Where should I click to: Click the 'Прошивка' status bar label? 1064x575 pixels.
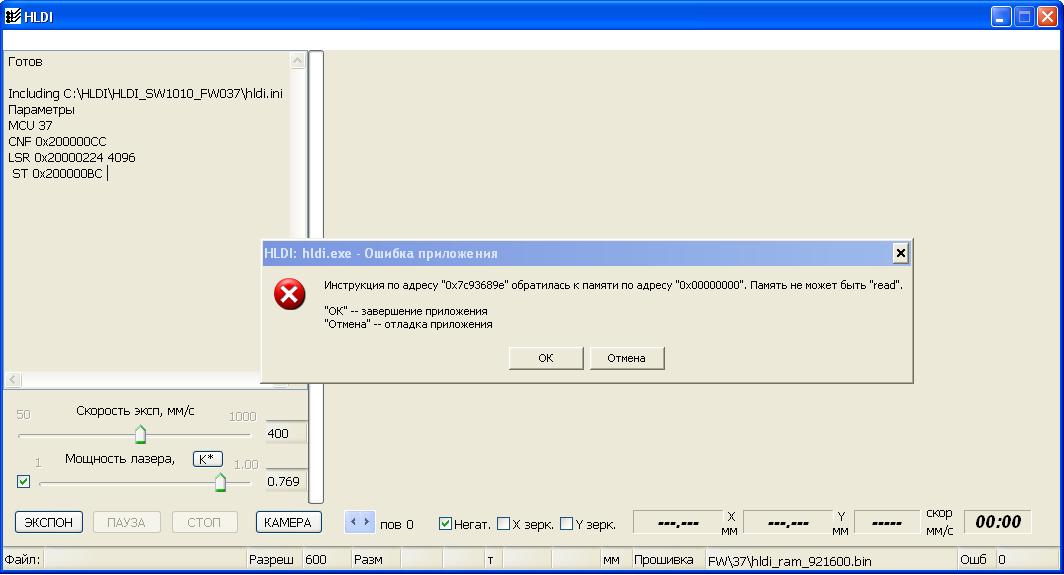[663, 559]
